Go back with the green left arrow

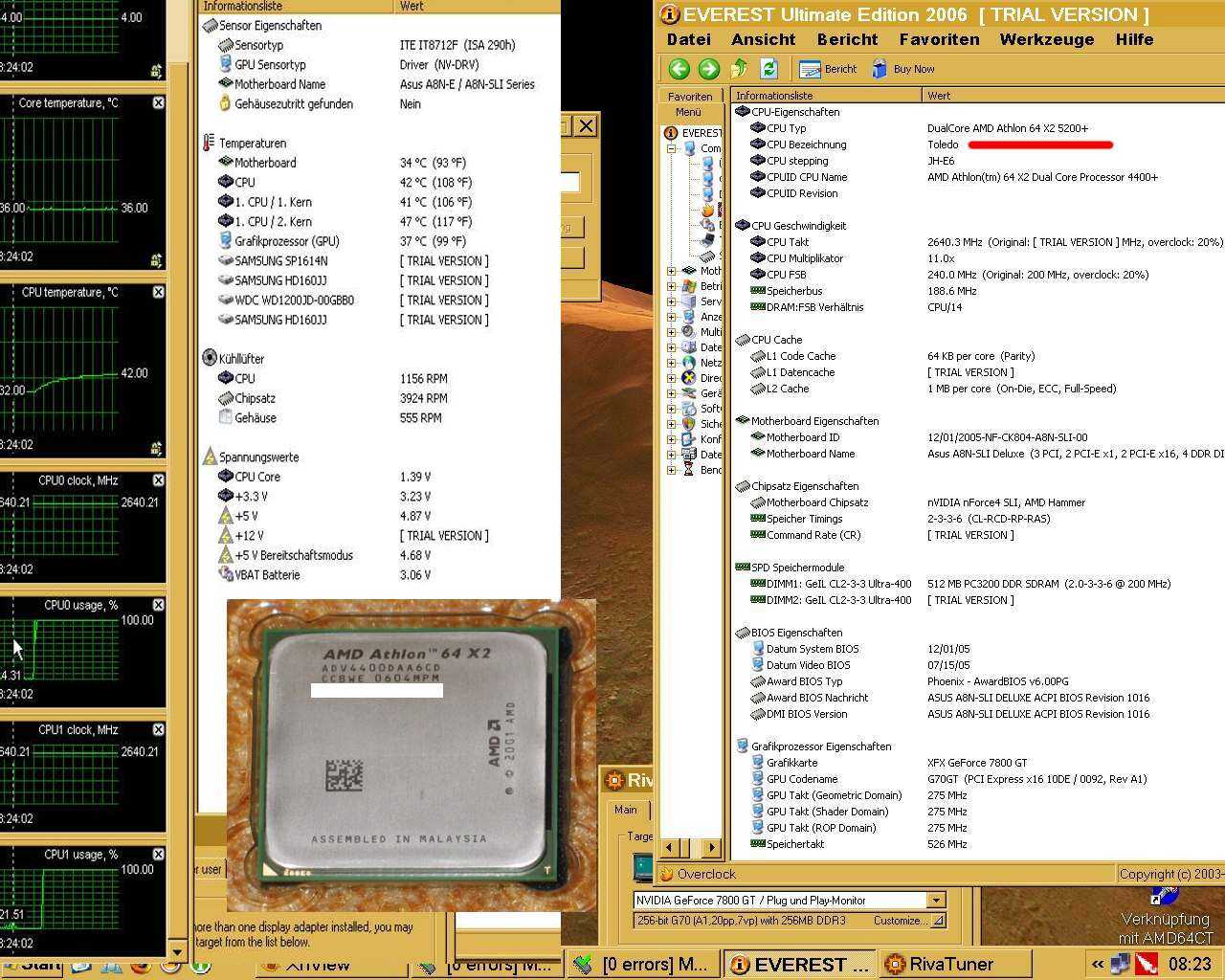[x=679, y=69]
